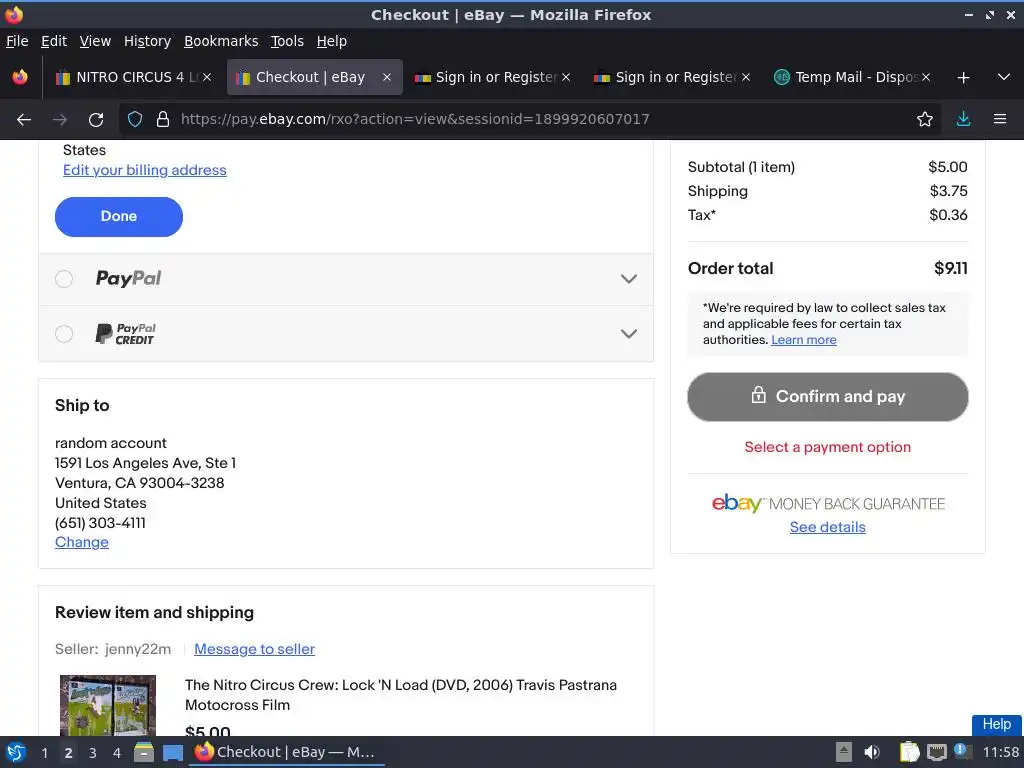The width and height of the screenshot is (1024, 768).
Task: Close the Temp Mail tab
Action: (x=926, y=77)
